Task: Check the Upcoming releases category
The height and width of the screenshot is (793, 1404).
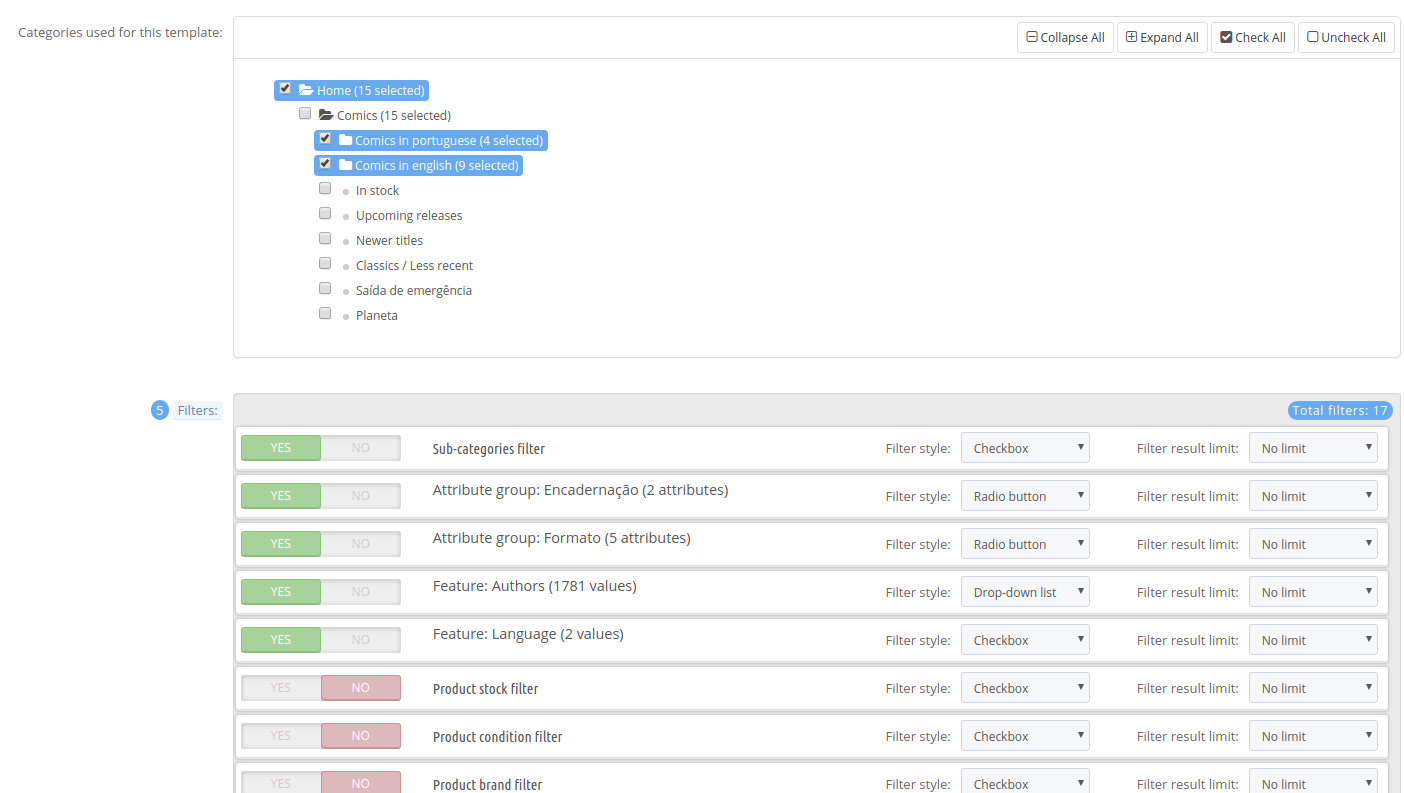Action: [325, 213]
